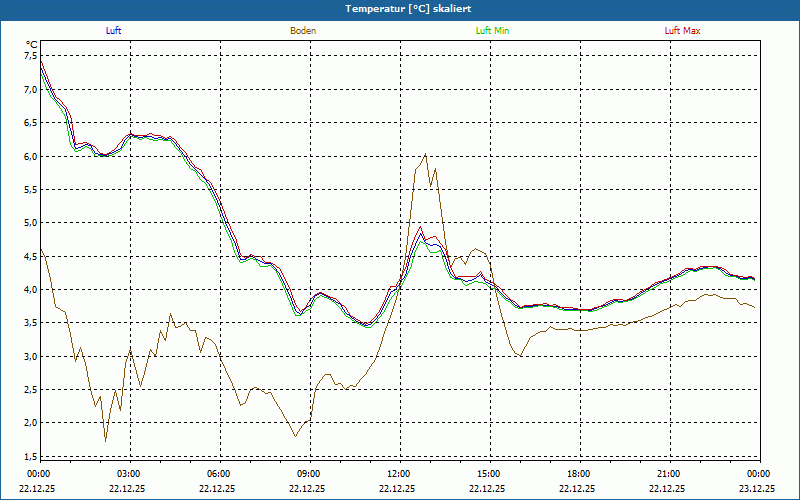Click the °C unit label on the Y axis
800x500 pixels.
(x=31, y=44)
